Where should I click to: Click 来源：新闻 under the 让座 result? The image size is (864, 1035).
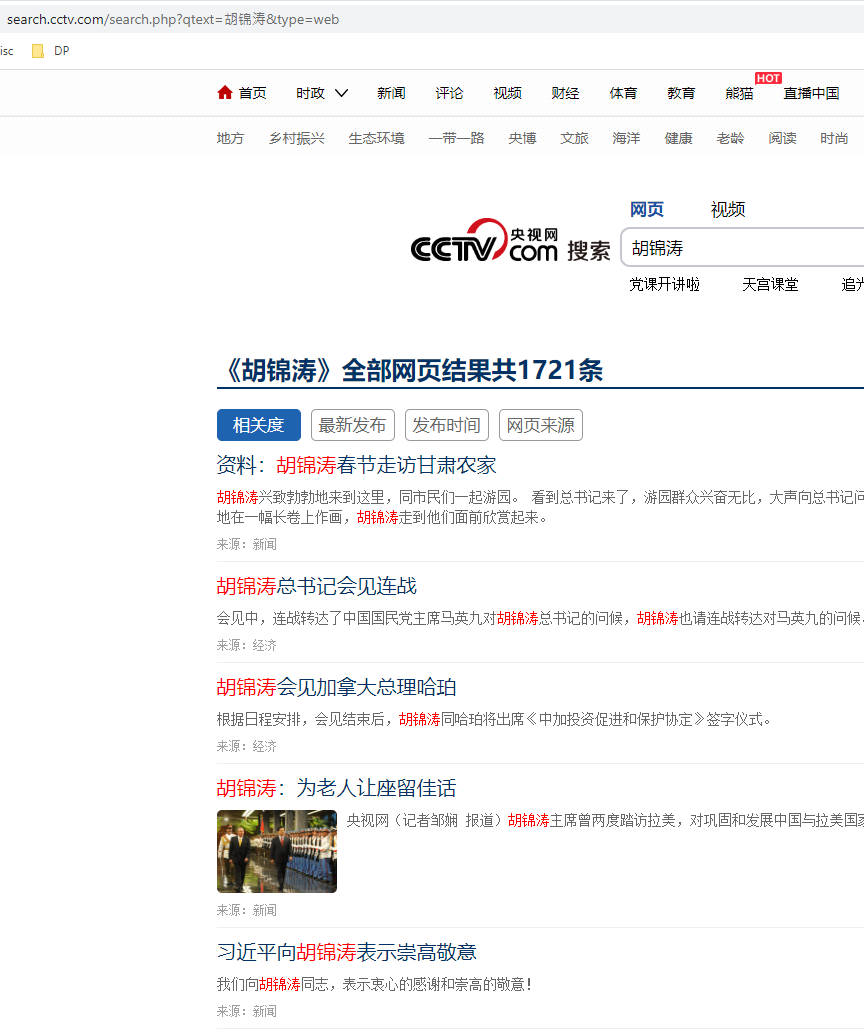(x=247, y=911)
